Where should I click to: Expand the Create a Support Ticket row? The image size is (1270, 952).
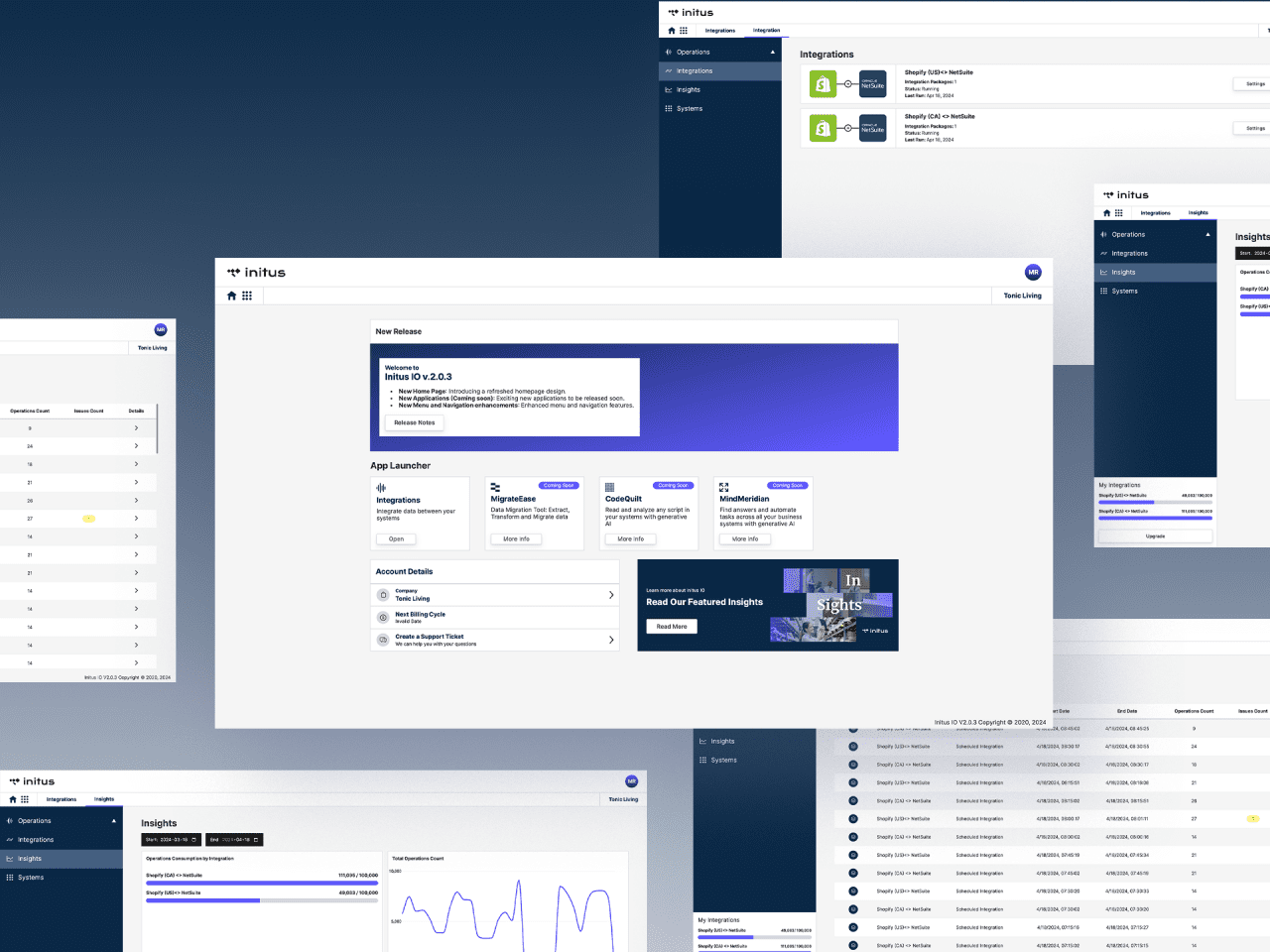click(611, 640)
